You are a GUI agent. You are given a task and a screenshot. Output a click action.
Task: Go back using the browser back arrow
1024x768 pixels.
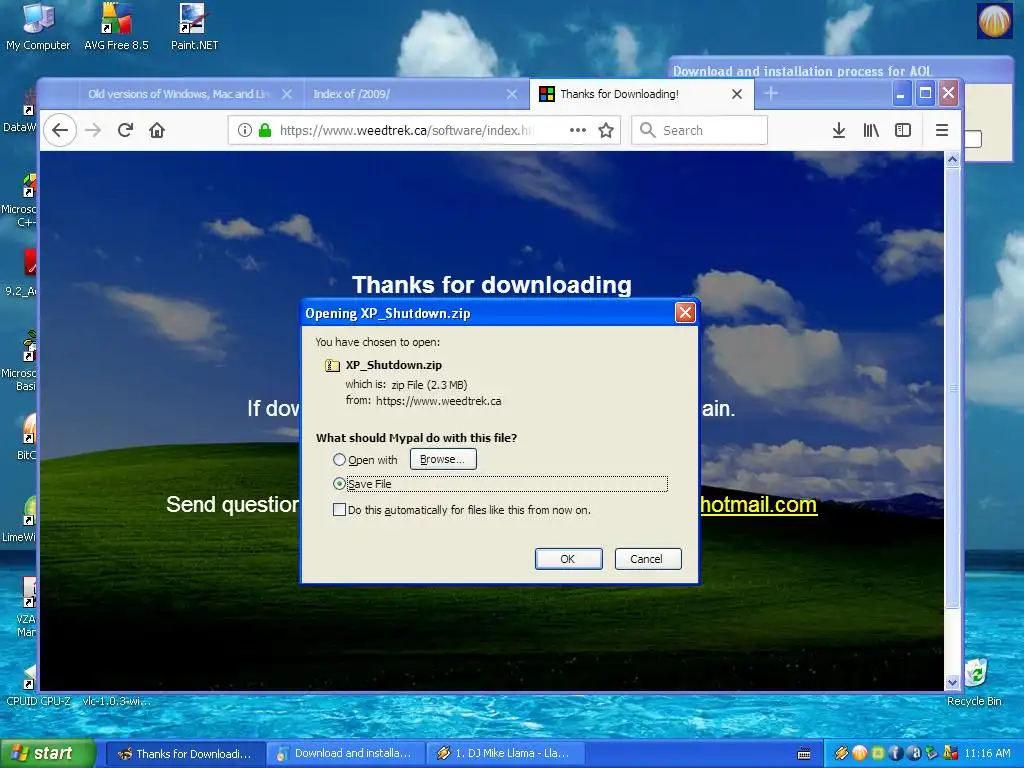(x=60, y=130)
